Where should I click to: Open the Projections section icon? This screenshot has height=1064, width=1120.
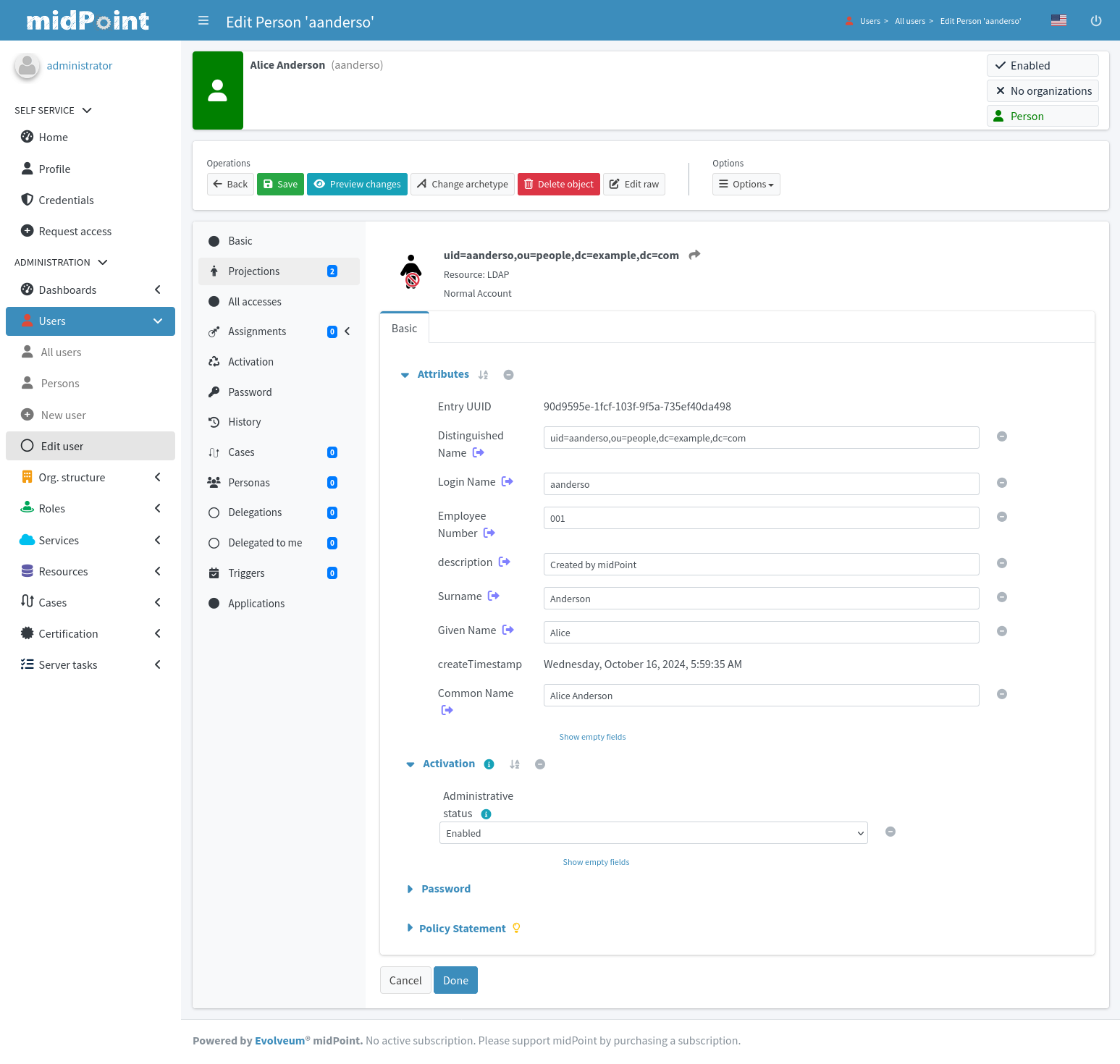point(214,271)
